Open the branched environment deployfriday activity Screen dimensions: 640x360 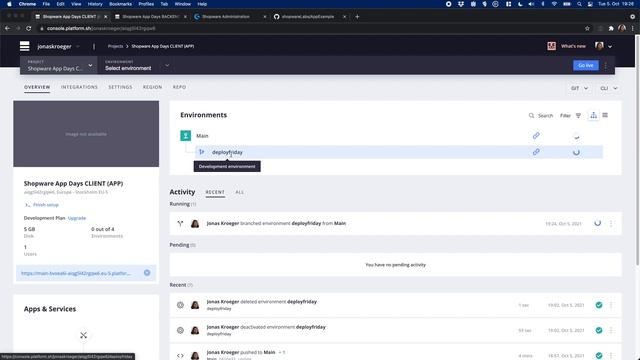tap(395, 223)
